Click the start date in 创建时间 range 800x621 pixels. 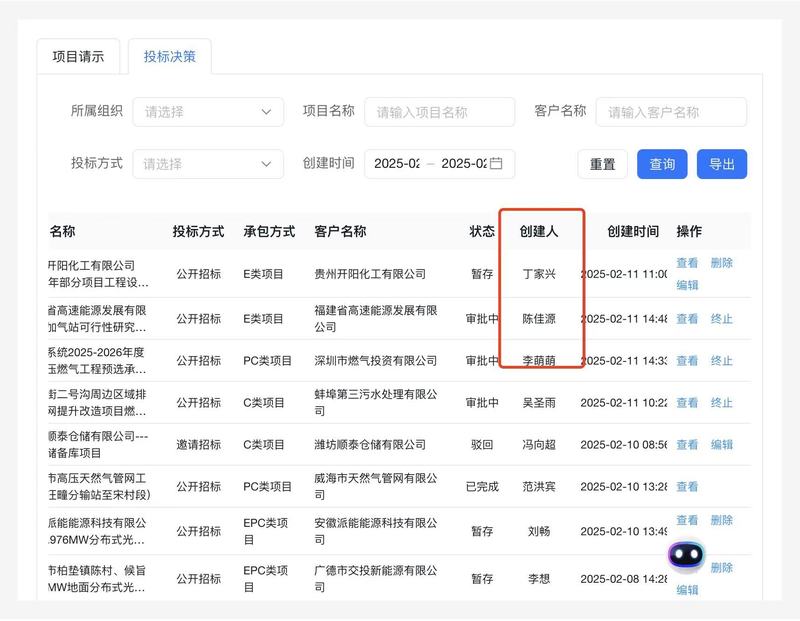396,164
